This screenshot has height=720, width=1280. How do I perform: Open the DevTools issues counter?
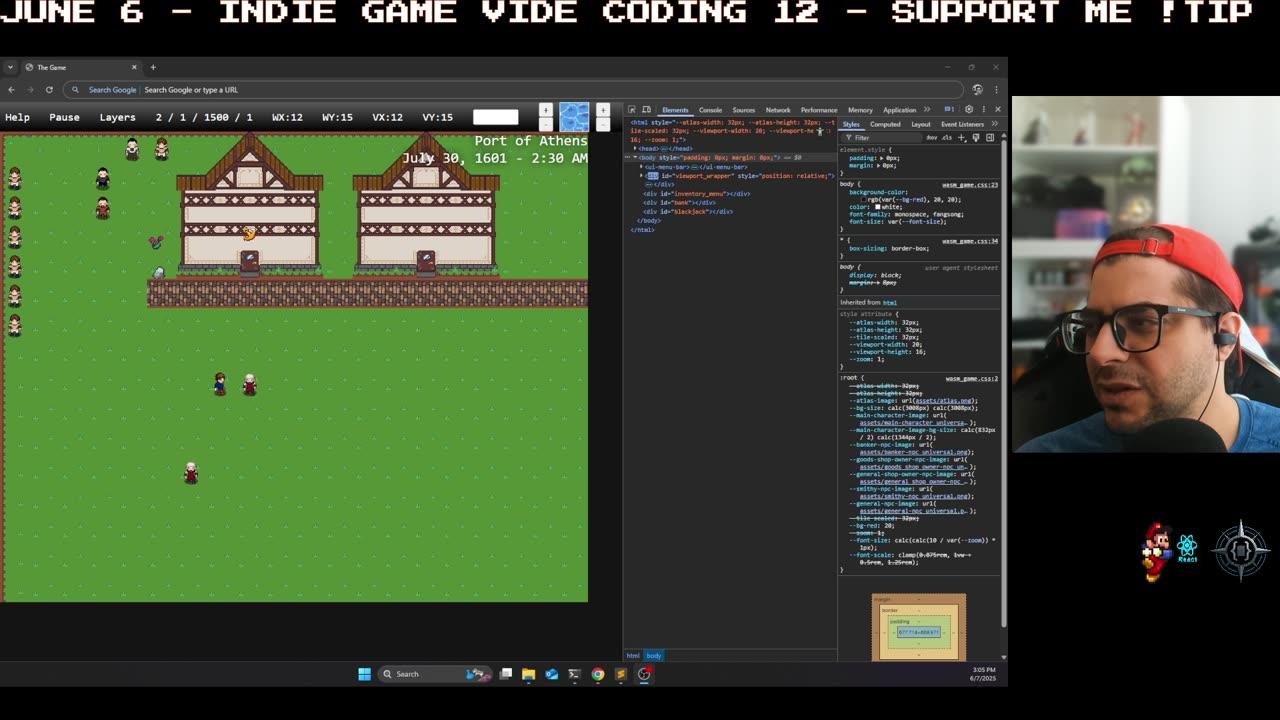click(x=949, y=110)
